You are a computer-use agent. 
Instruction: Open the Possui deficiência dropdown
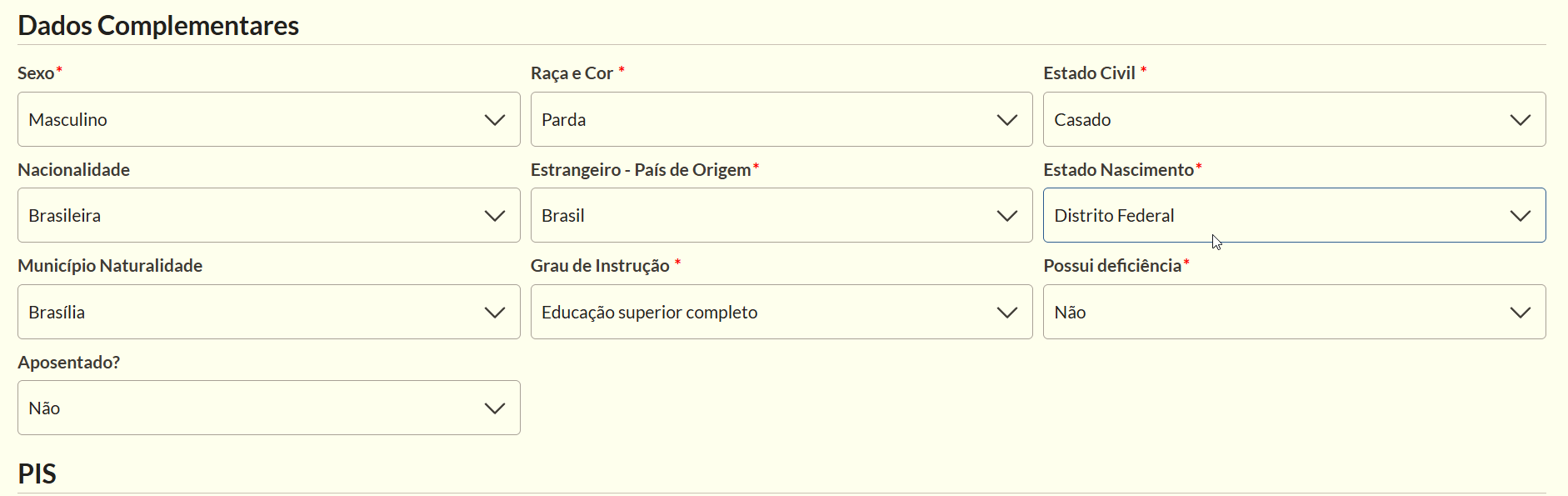1294,312
